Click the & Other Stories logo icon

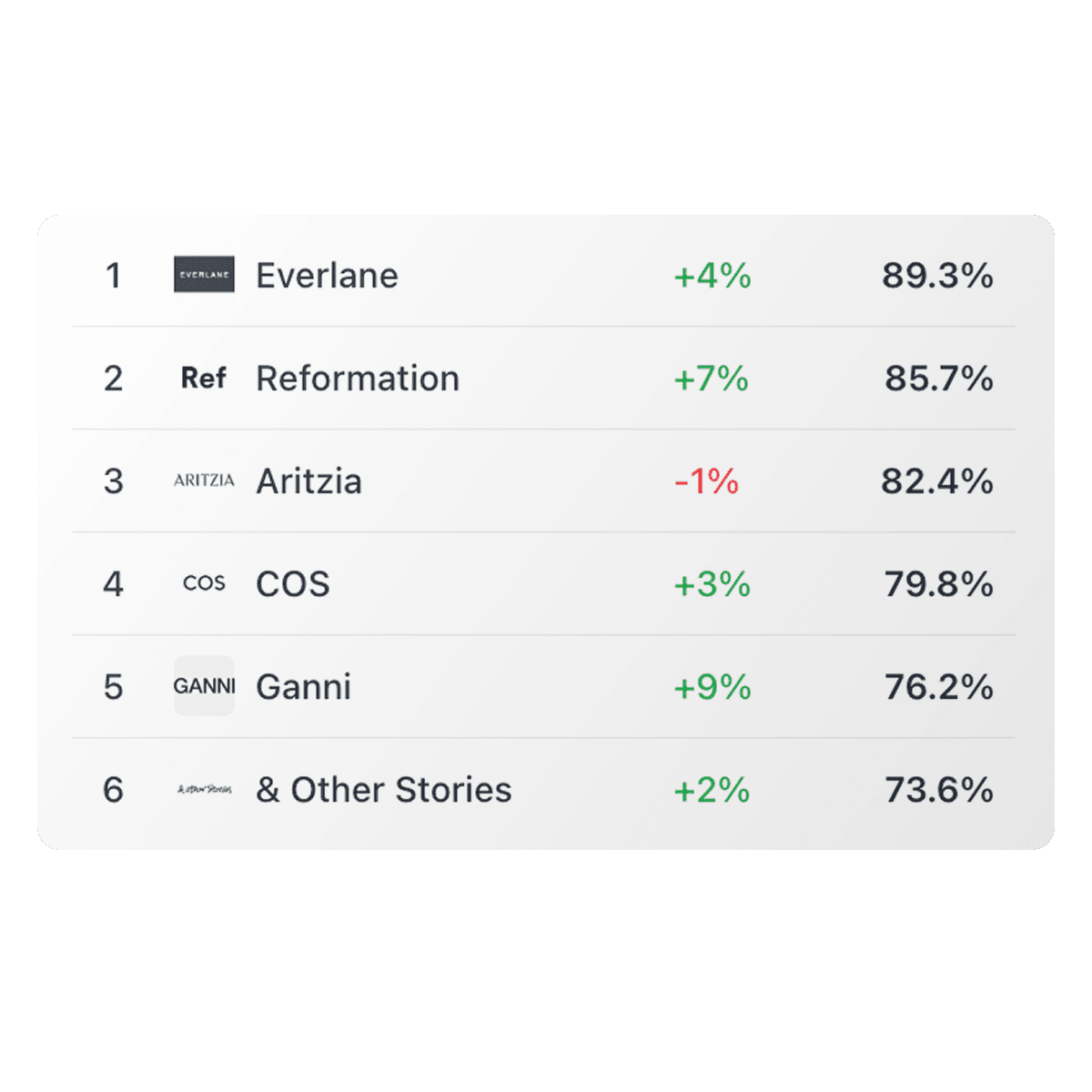[x=204, y=789]
